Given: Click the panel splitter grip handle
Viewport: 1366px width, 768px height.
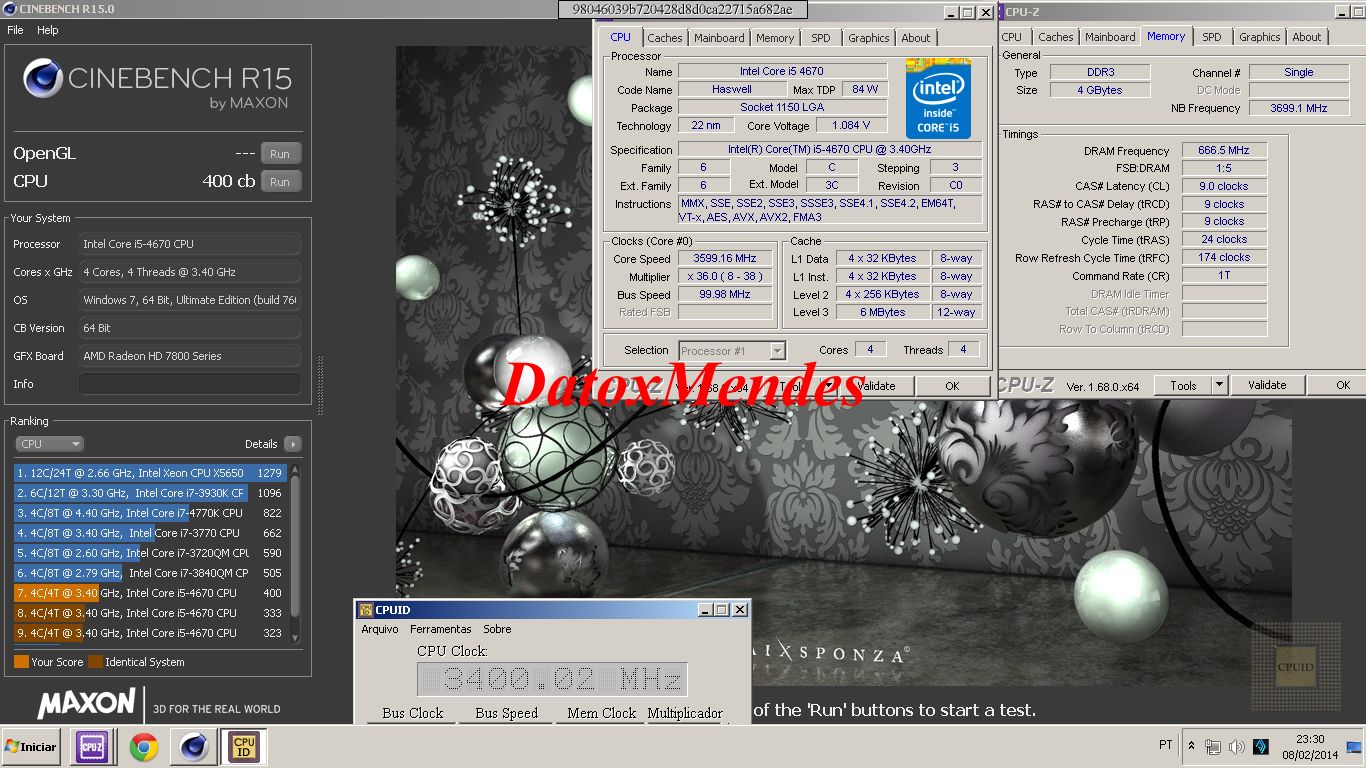Looking at the screenshot, I should (x=321, y=384).
